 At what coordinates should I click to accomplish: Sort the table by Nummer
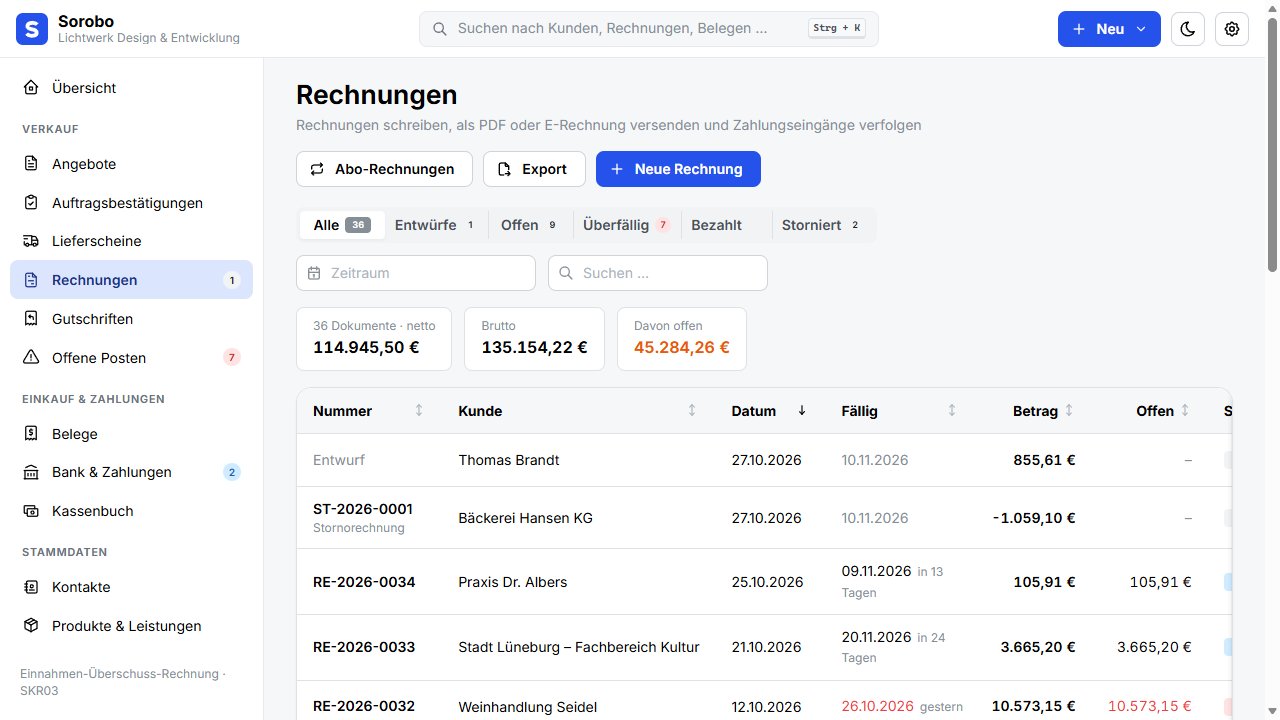click(x=369, y=411)
